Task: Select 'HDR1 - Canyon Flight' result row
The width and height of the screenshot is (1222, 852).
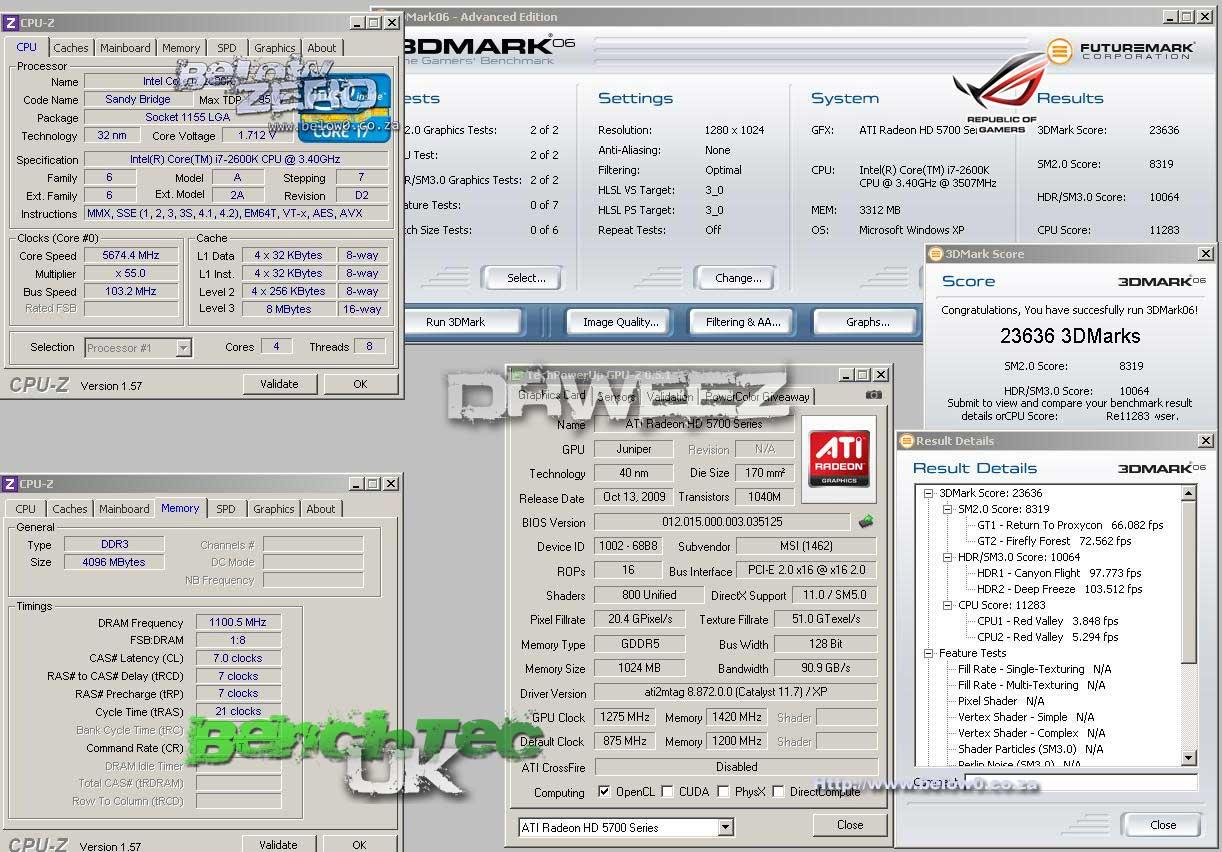Action: click(1059, 573)
